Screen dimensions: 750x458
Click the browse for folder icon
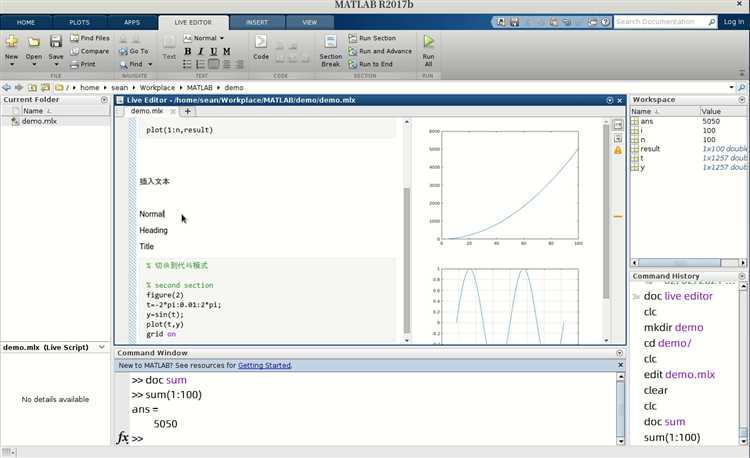(45, 87)
